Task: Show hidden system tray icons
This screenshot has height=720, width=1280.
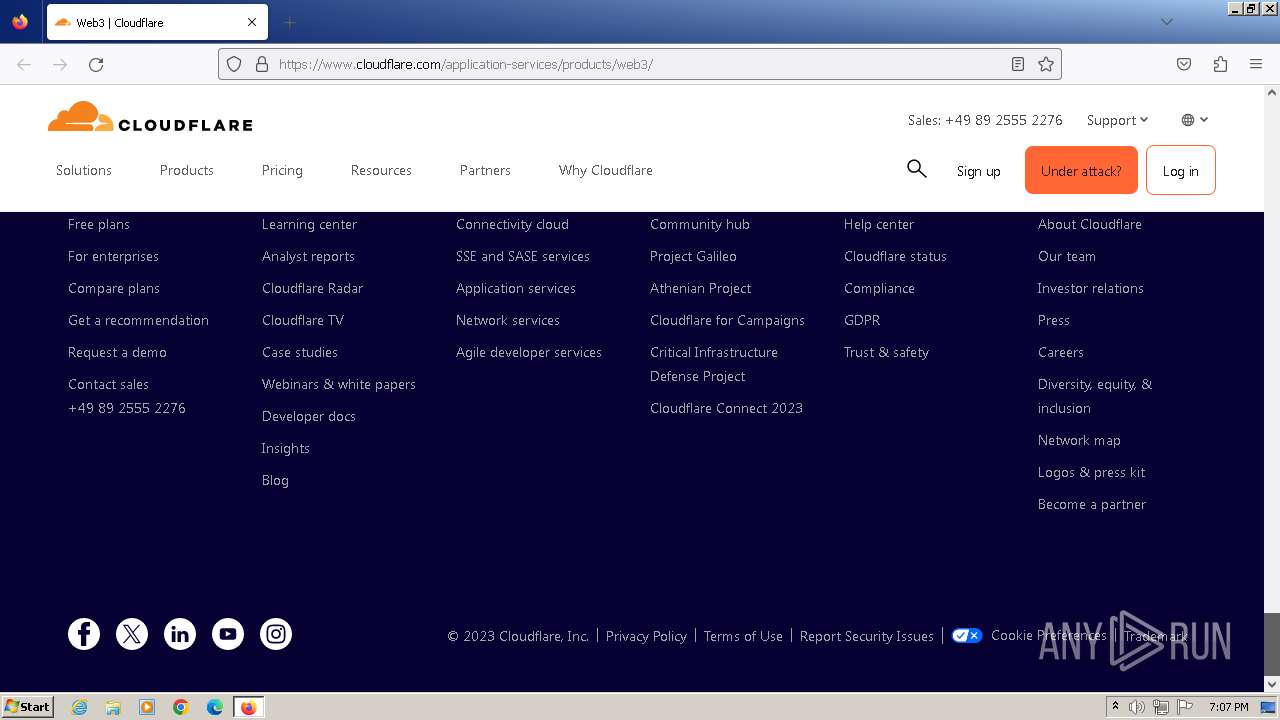Action: tap(1115, 707)
